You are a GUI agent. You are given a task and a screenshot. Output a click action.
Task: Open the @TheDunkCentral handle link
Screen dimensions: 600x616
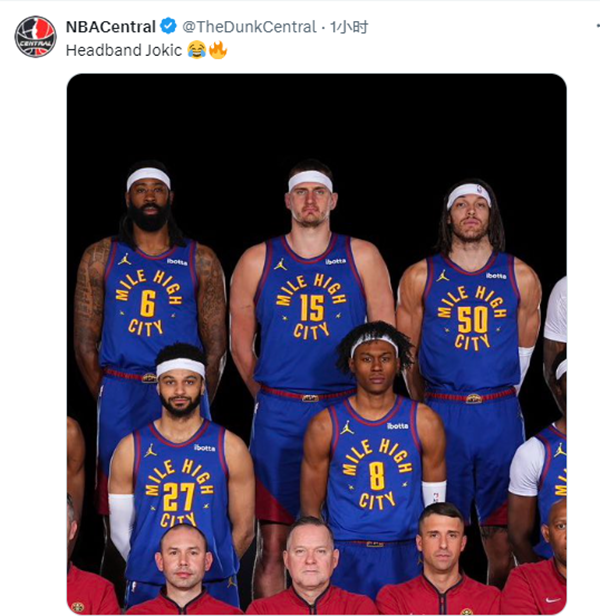[x=248, y=26]
